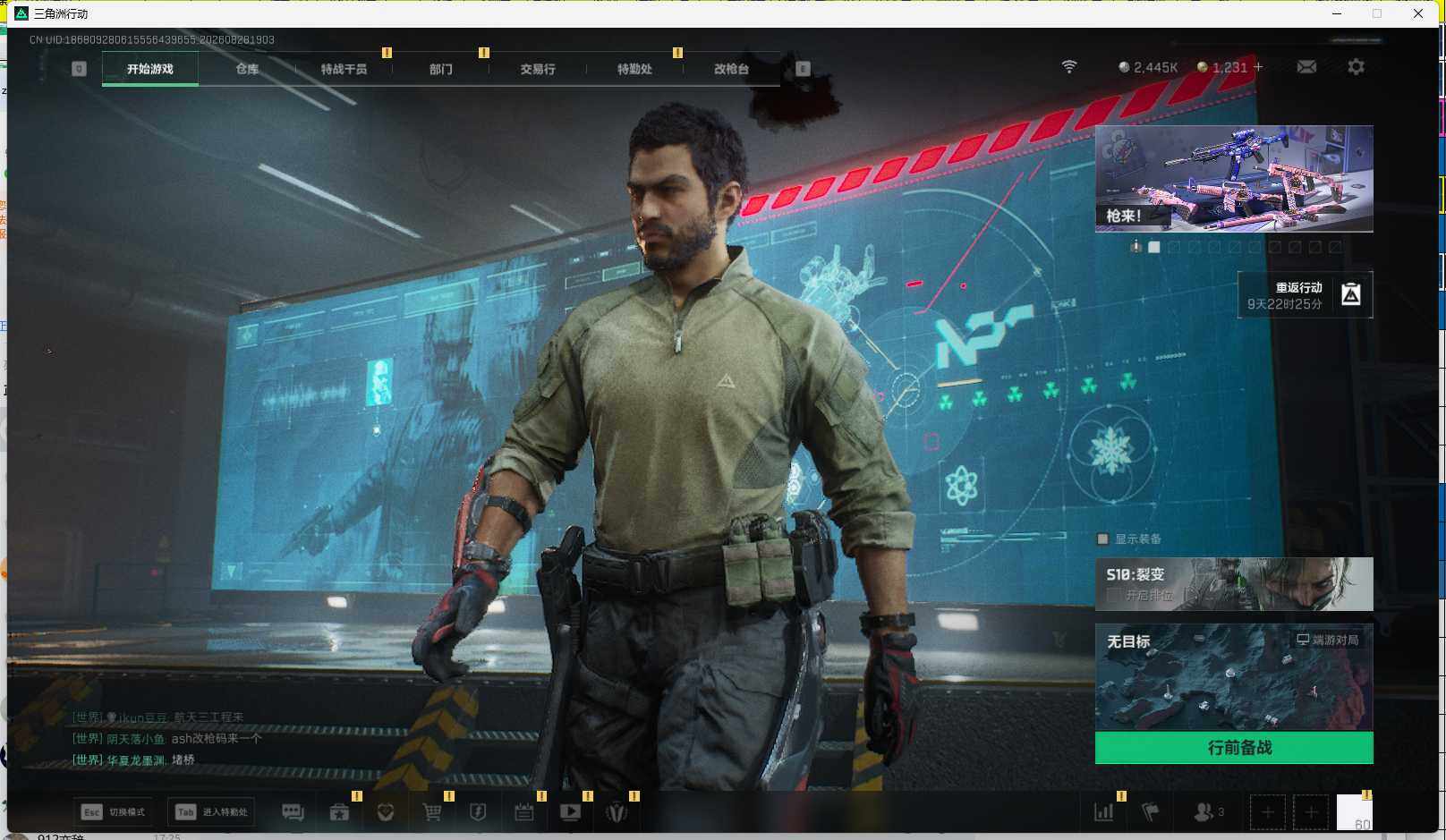Click the 1,231 gold coin balance
This screenshot has height=840, width=1446.
(1222, 67)
